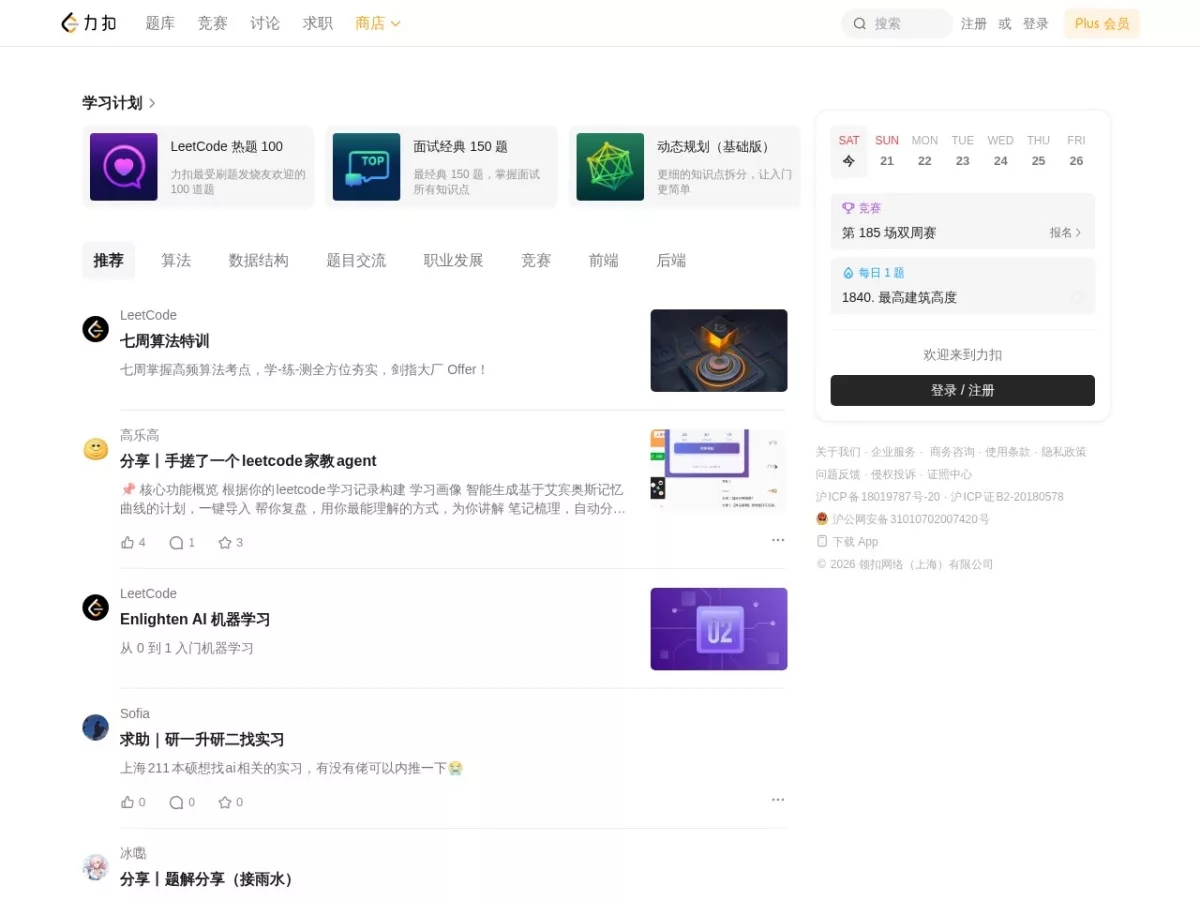Click 隐私政策 footer link
This screenshot has height=900, width=1200.
1064,452
